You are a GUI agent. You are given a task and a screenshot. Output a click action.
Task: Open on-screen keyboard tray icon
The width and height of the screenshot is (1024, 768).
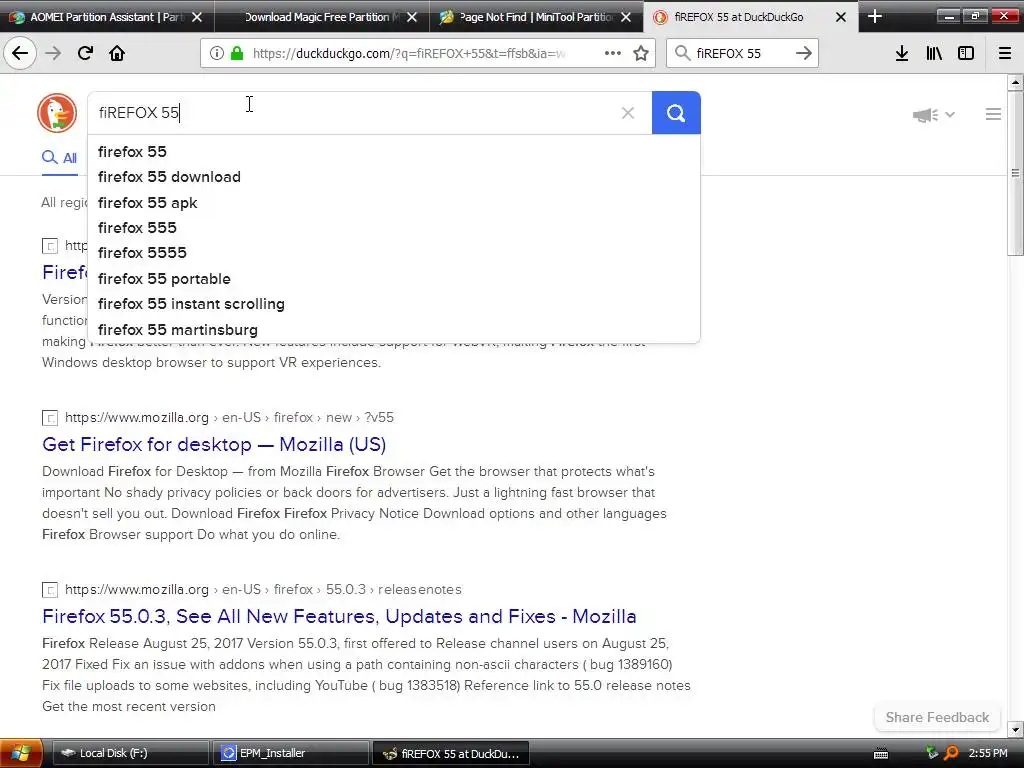pos(881,754)
